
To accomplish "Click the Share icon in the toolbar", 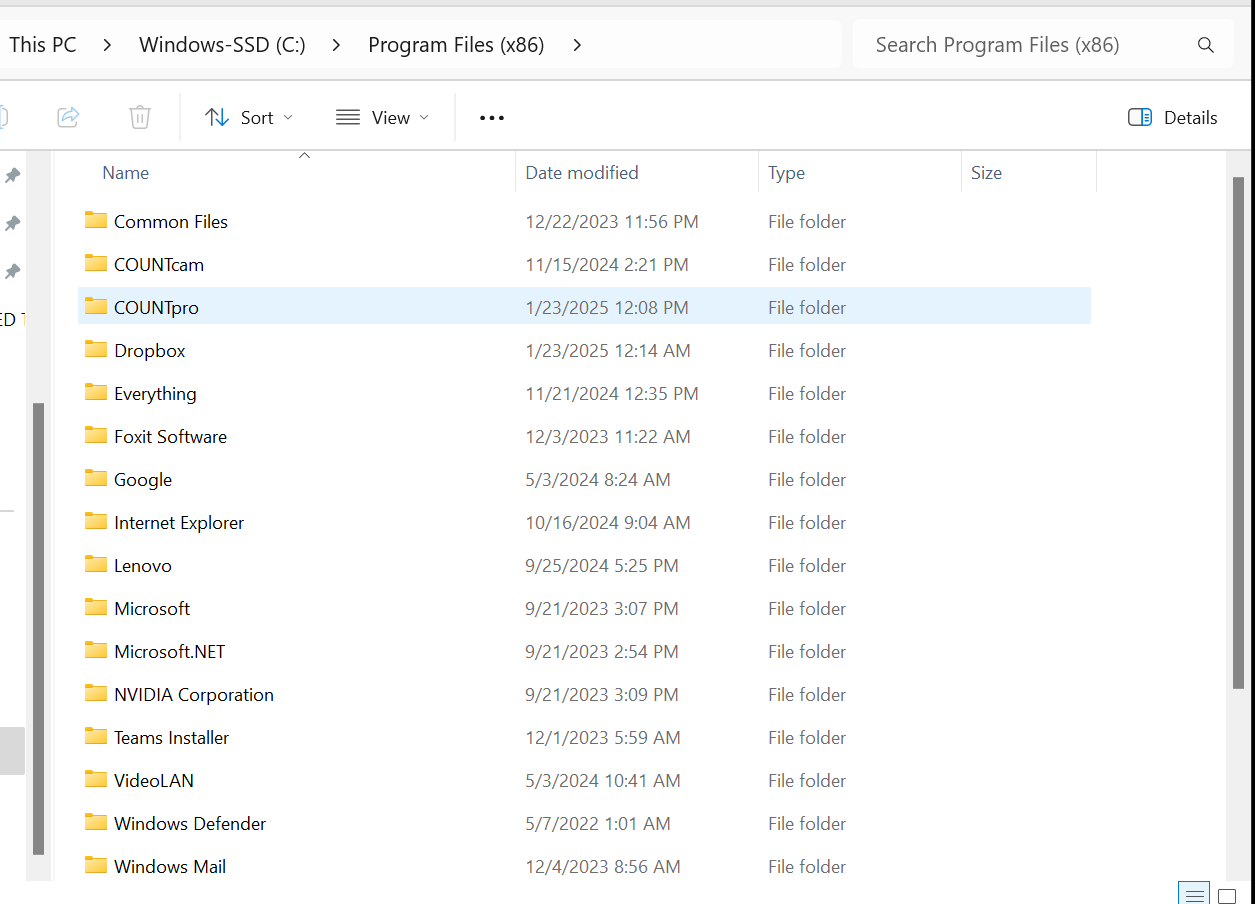I will [x=68, y=117].
